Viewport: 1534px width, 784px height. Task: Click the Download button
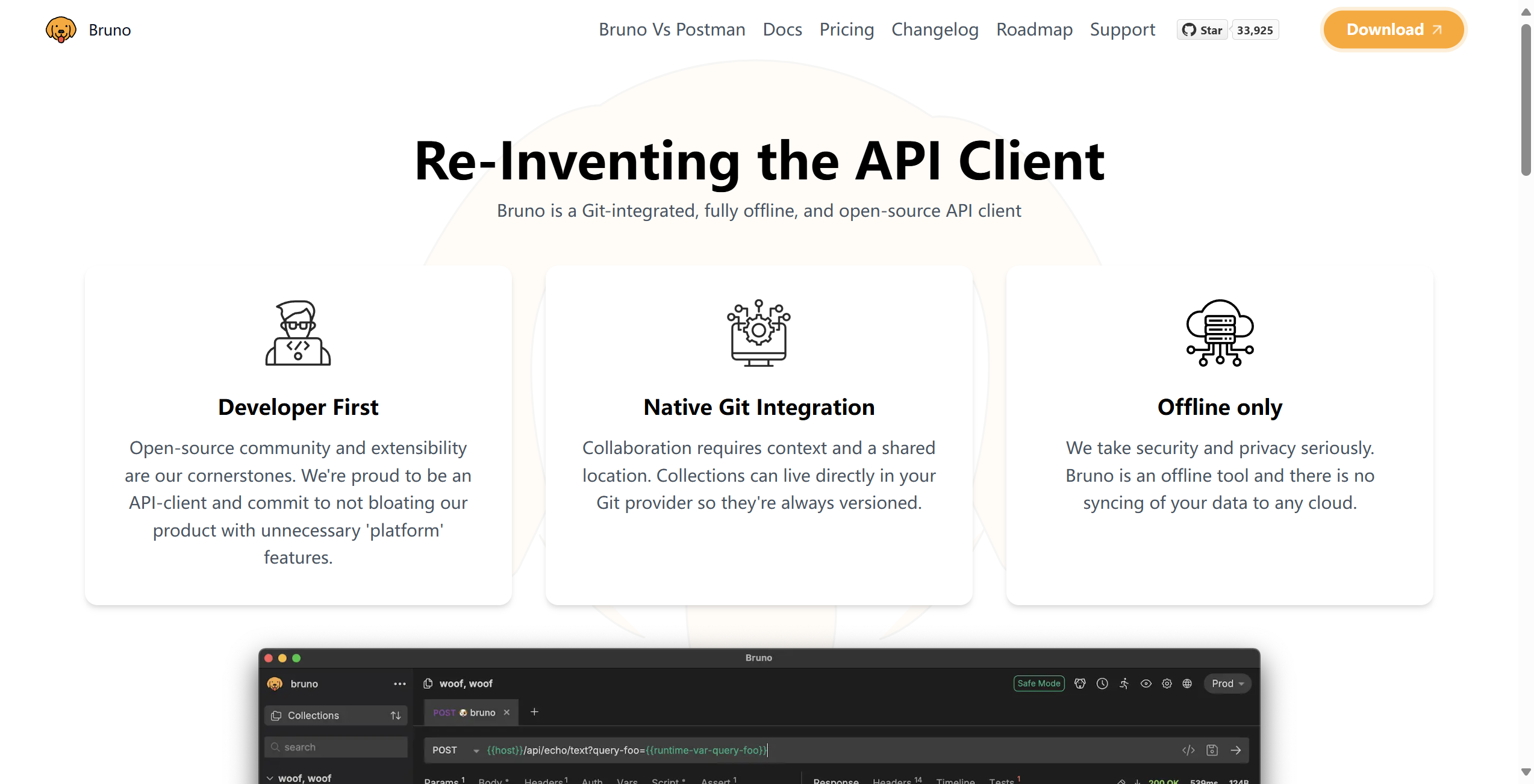pos(1392,29)
